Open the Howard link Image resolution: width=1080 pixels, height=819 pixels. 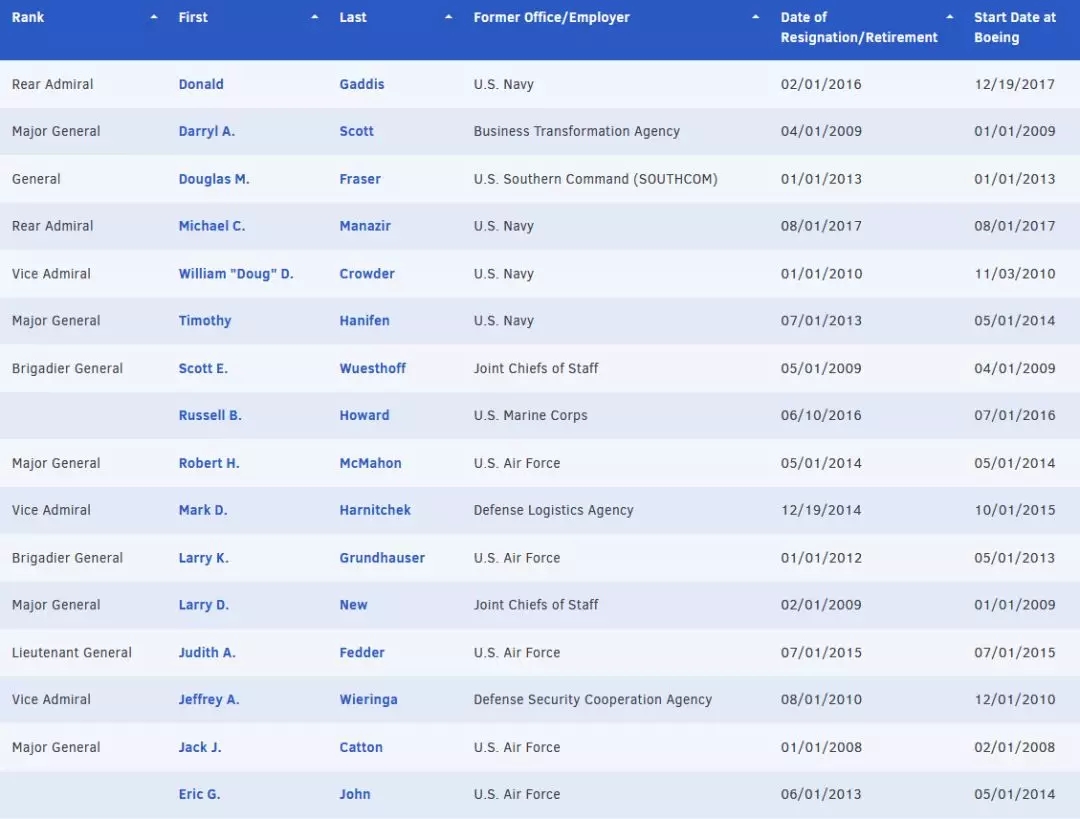tap(364, 415)
